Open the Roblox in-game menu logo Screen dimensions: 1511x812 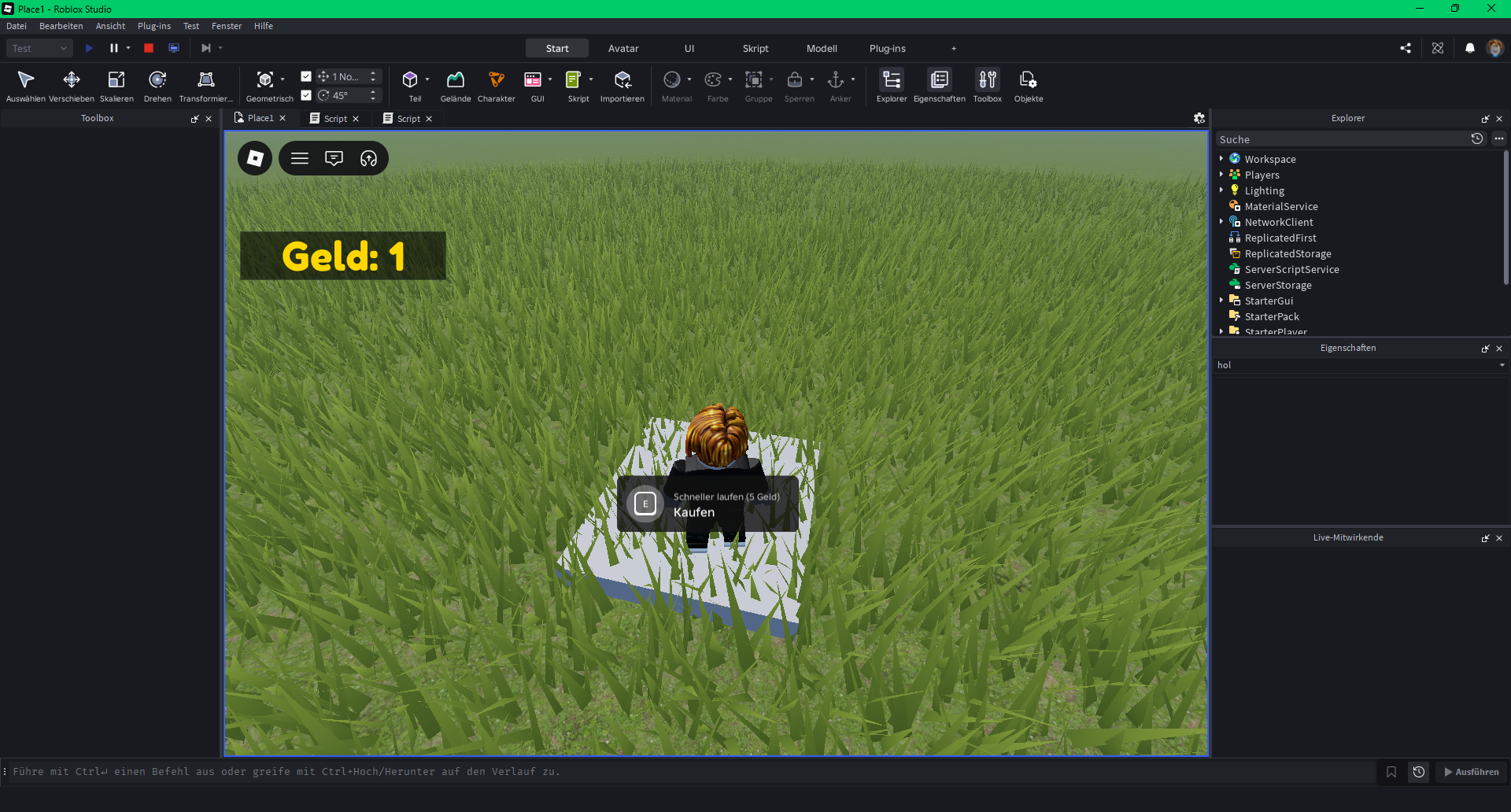(x=255, y=158)
